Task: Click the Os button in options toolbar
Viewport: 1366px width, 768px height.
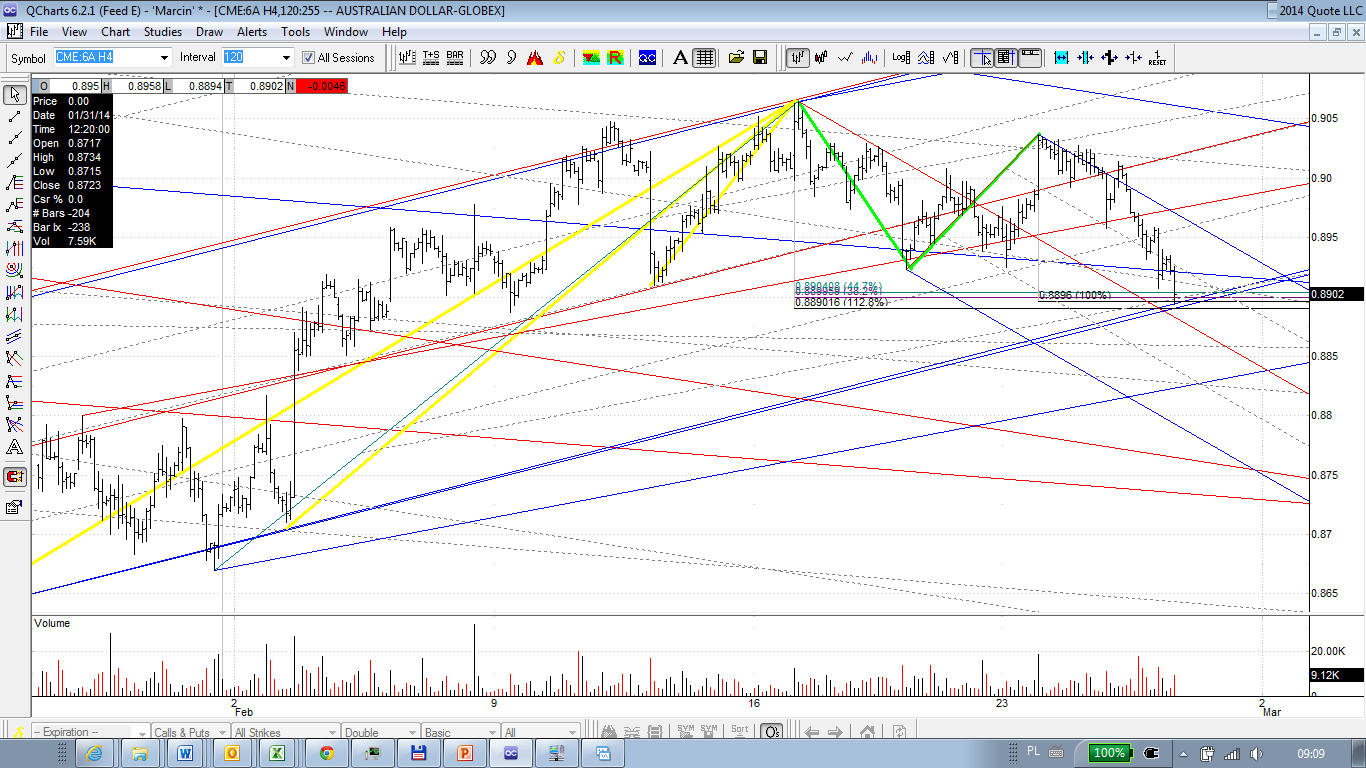Action: 770,732
